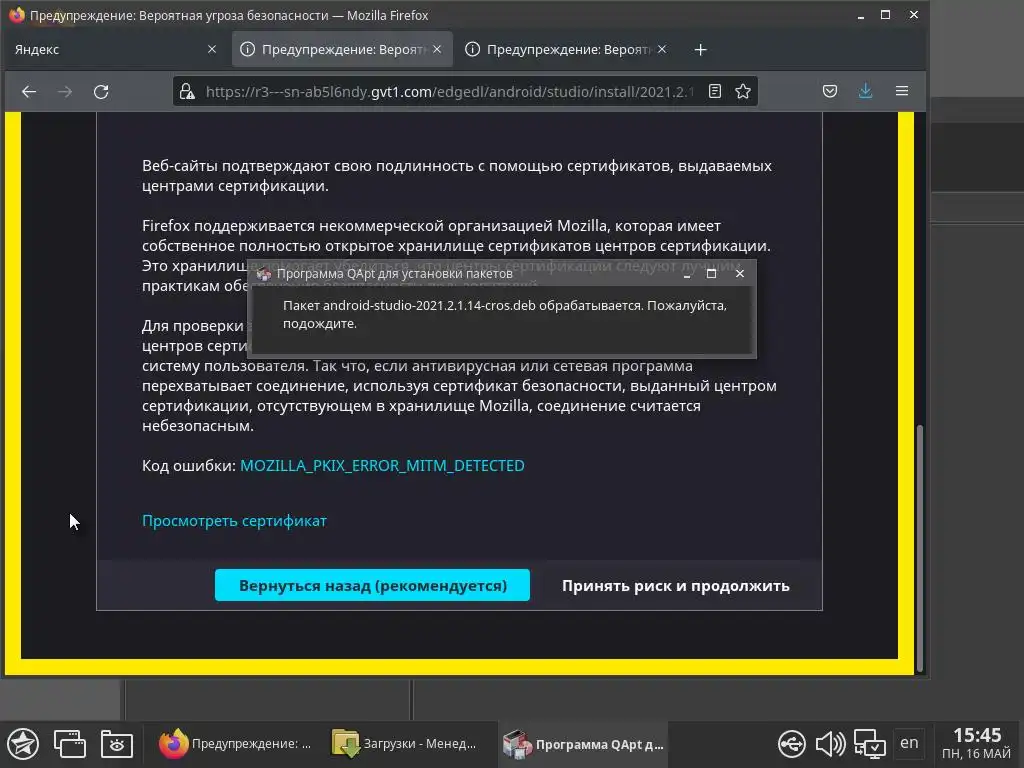
Task: Click Принять риск и продолжить
Action: (676, 586)
